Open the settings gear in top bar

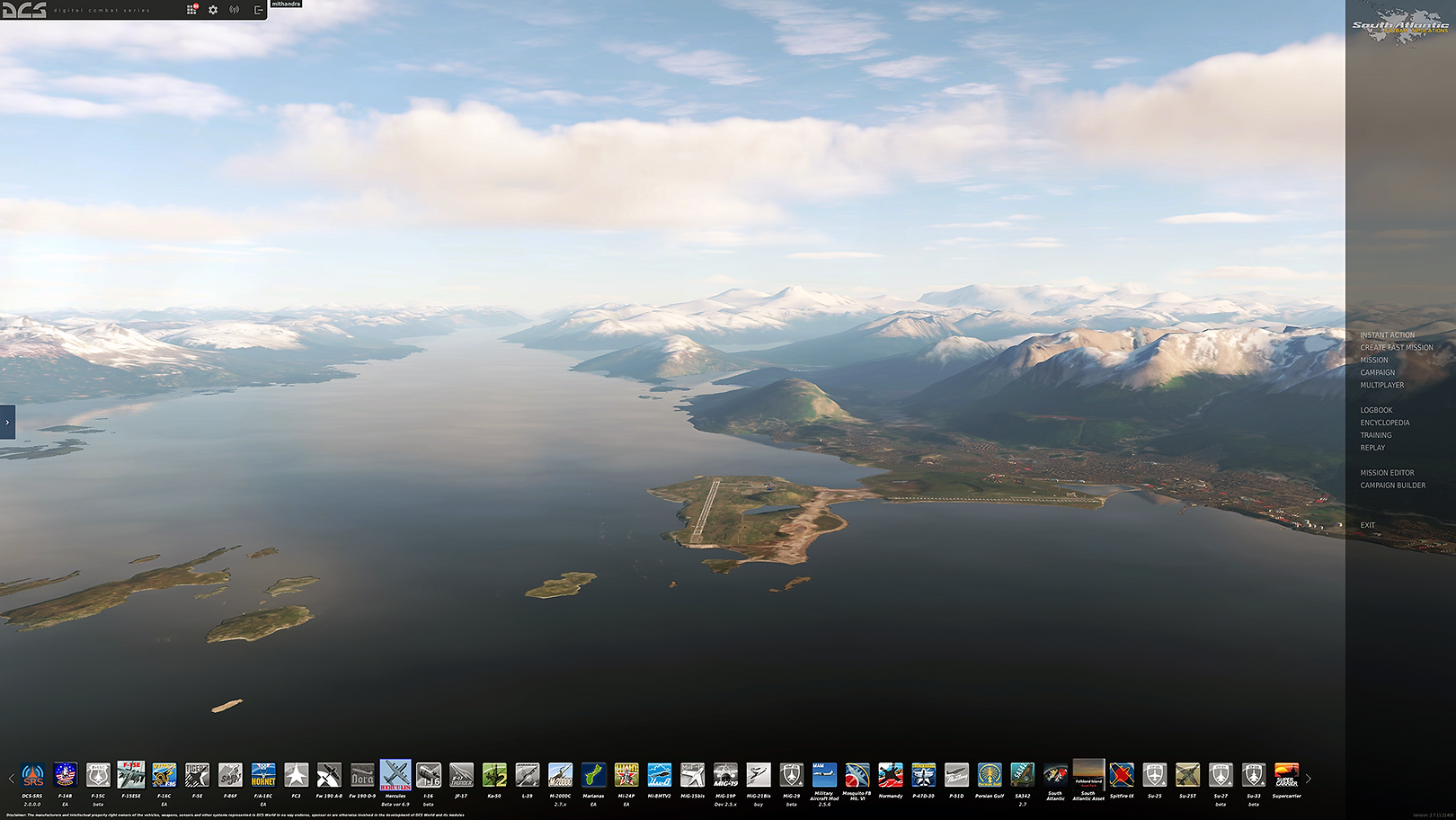coord(213,10)
